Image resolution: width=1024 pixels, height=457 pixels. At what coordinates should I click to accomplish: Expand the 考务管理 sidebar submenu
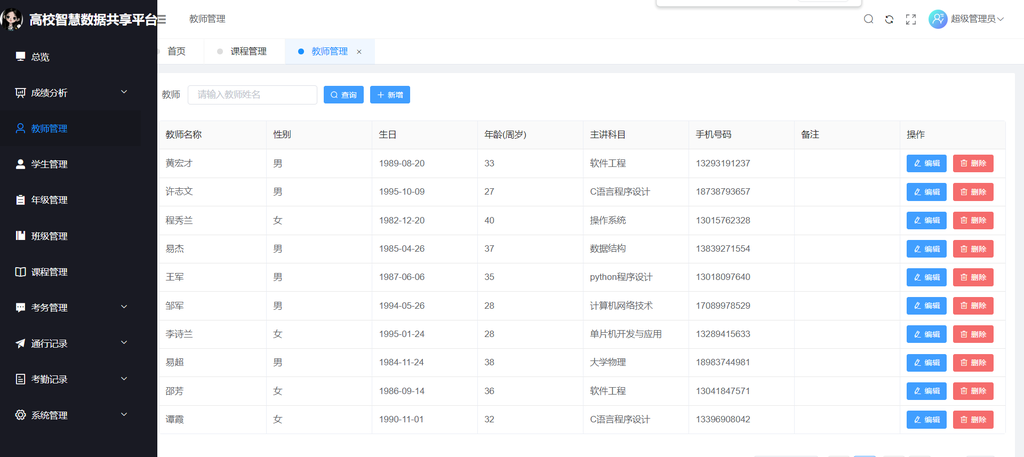click(x=70, y=308)
